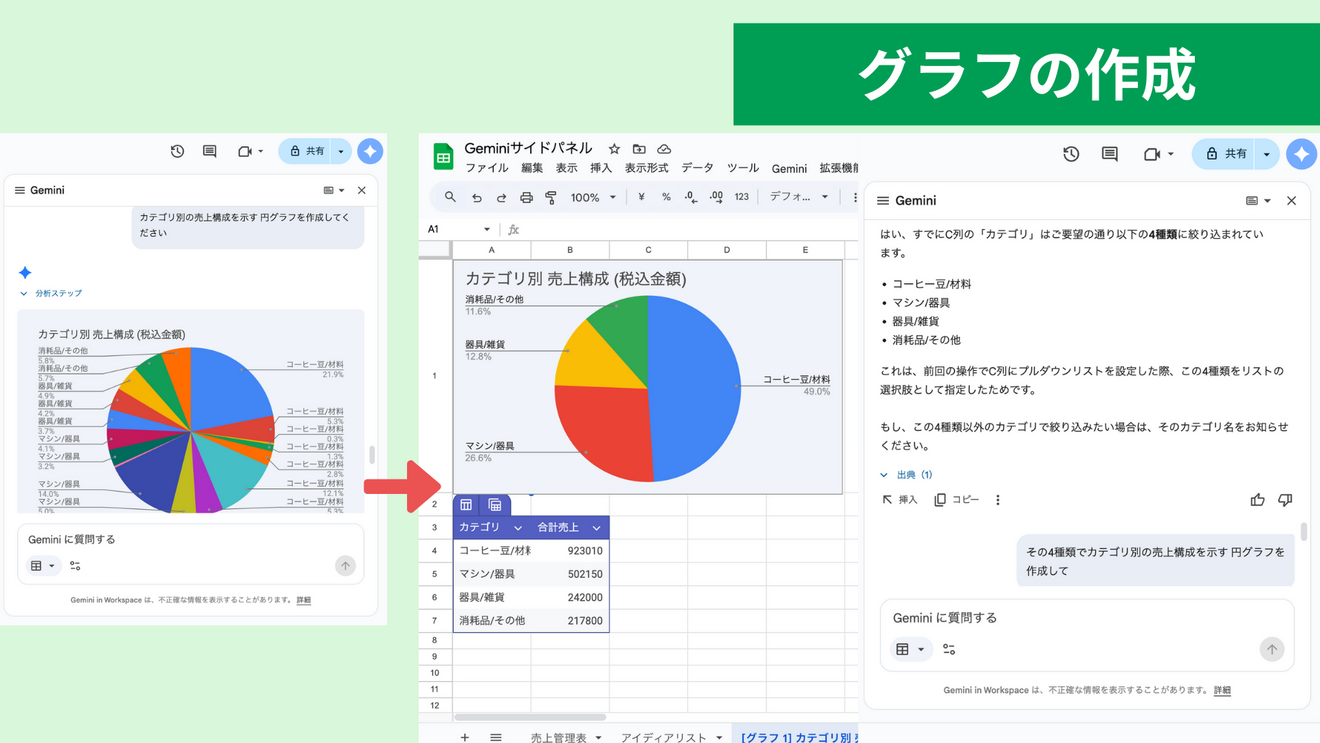
Task: Switch to the アイディアリスト sheet tab
Action: click(671, 737)
